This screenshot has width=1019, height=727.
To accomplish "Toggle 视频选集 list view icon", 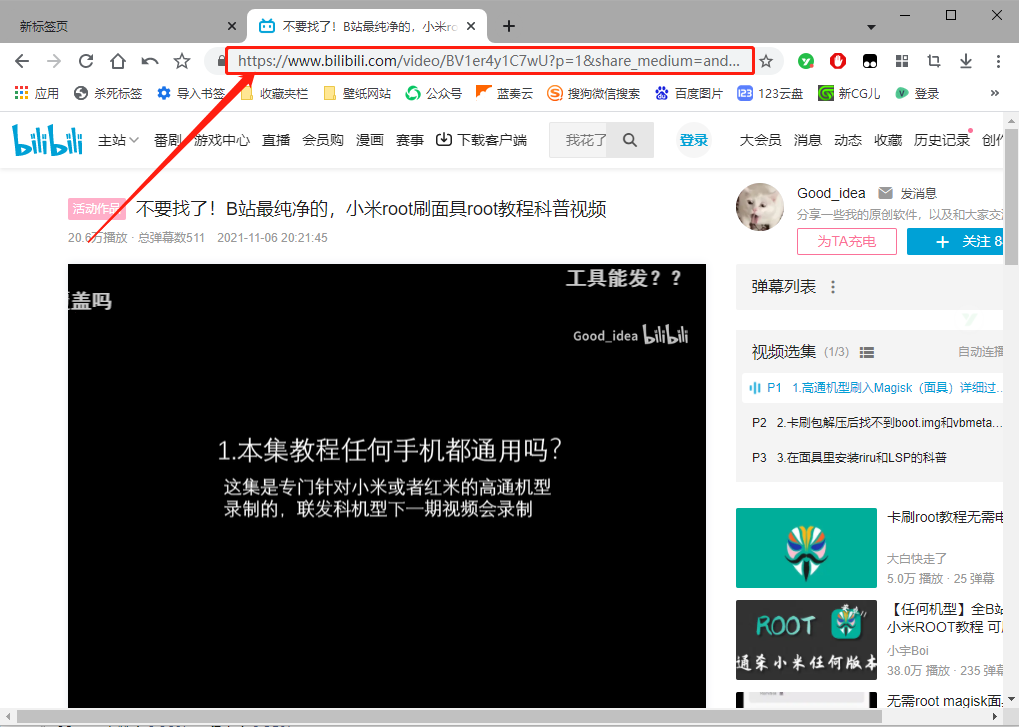I will coord(866,352).
